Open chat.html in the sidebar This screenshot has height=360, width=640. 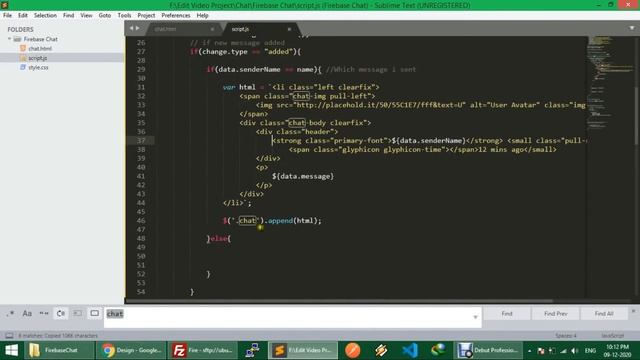click(40, 48)
